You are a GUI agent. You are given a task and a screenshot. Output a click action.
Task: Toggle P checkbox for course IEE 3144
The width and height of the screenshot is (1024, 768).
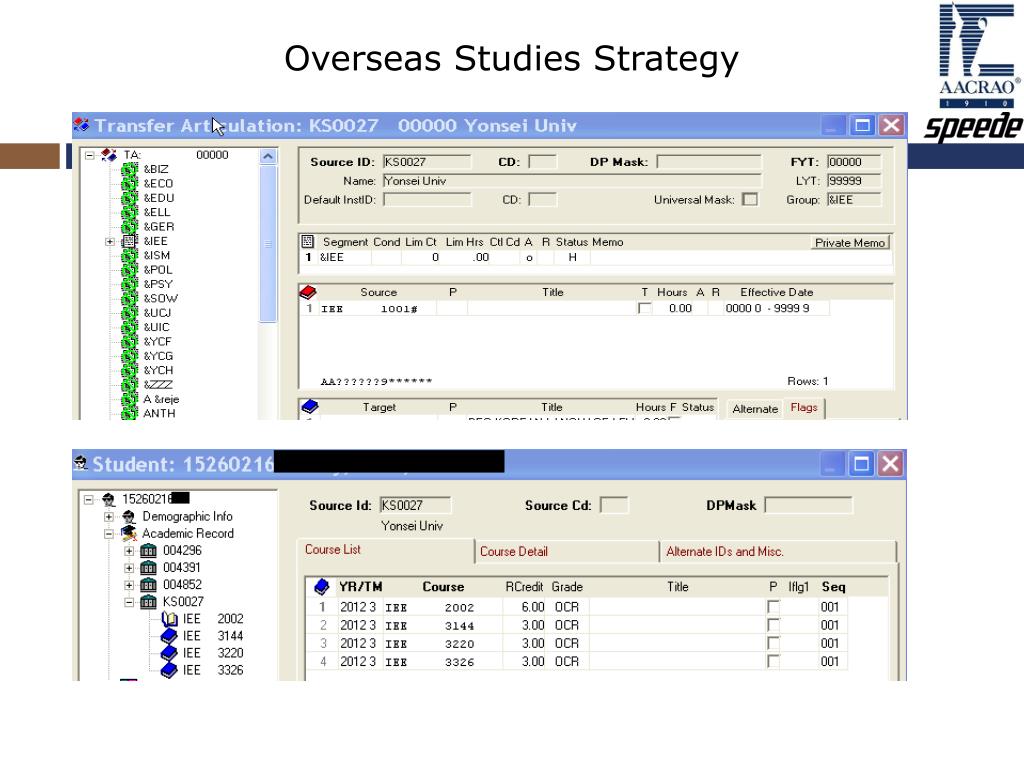[x=773, y=625]
